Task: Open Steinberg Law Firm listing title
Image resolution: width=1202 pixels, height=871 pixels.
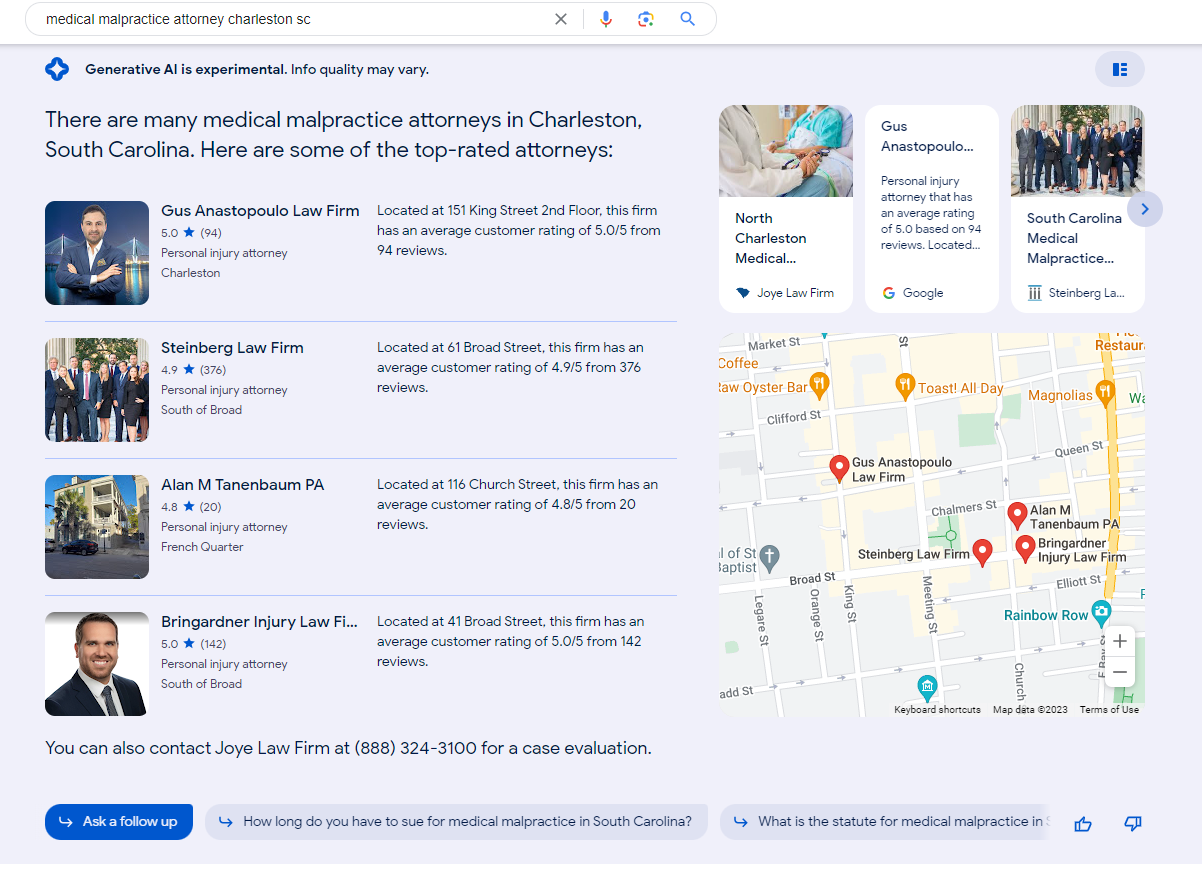Action: point(232,348)
